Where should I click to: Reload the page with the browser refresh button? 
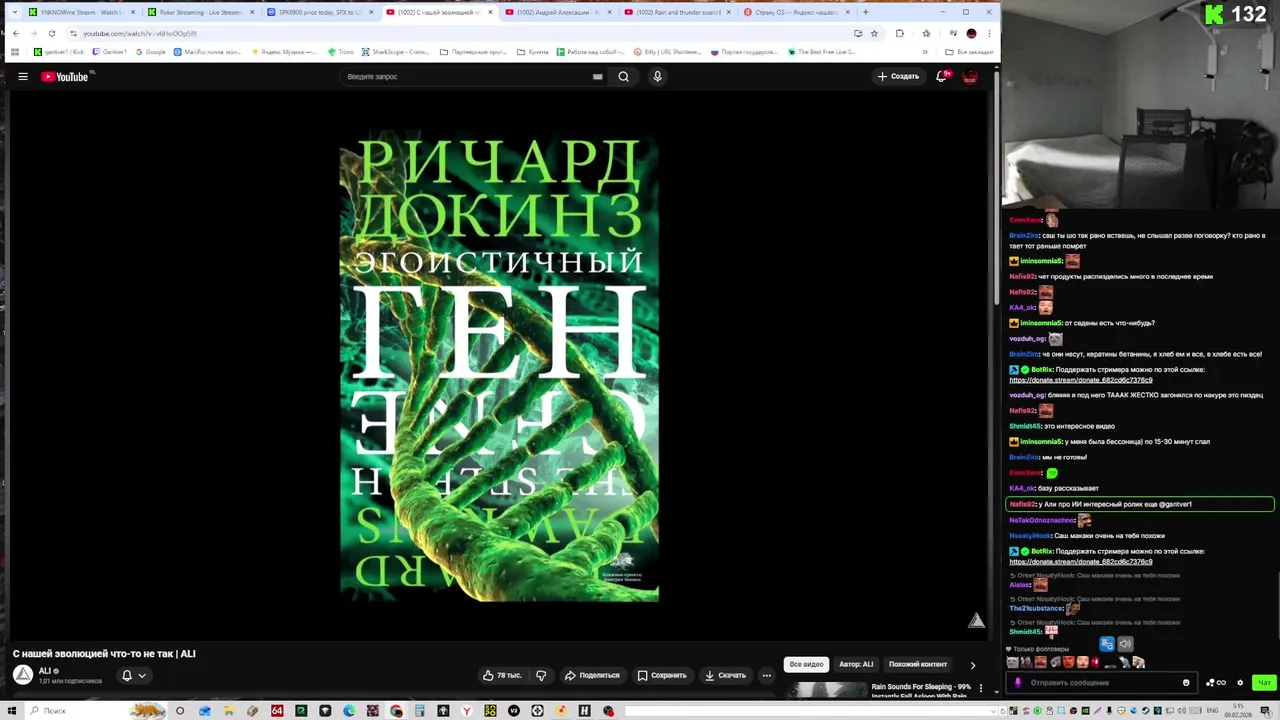point(52,33)
